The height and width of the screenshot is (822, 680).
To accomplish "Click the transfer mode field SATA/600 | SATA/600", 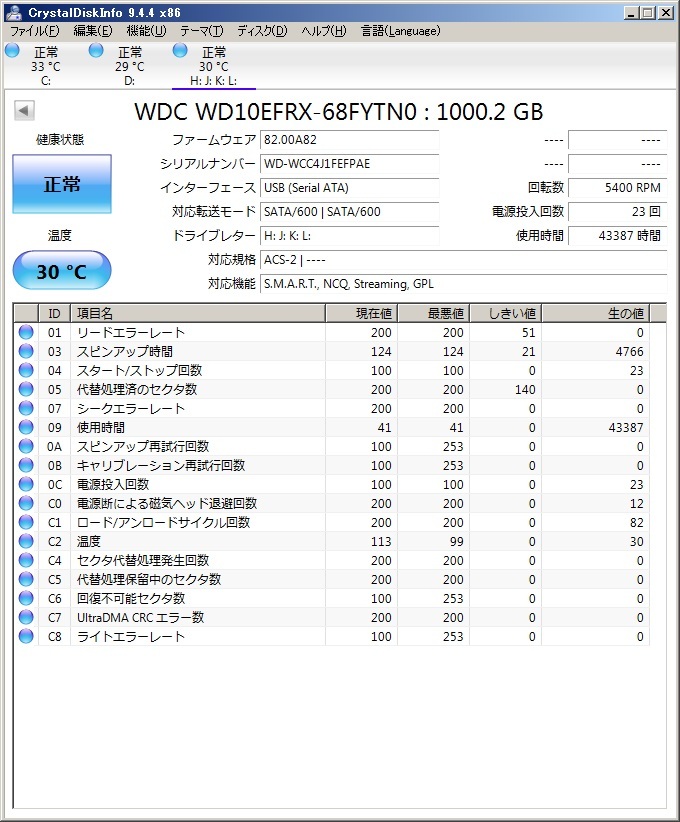I will pyautogui.click(x=350, y=212).
